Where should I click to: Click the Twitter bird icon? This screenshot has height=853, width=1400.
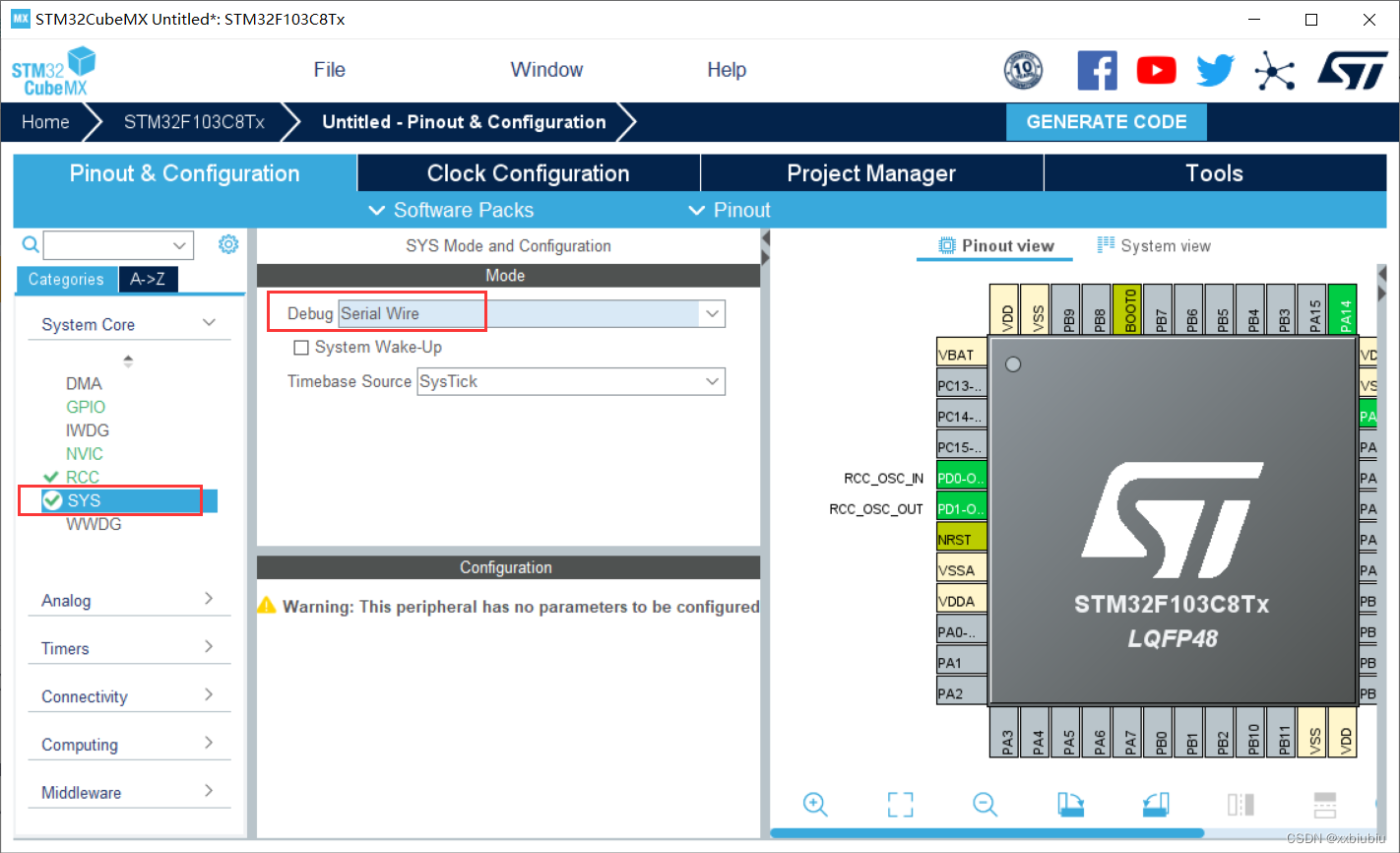(x=1215, y=70)
